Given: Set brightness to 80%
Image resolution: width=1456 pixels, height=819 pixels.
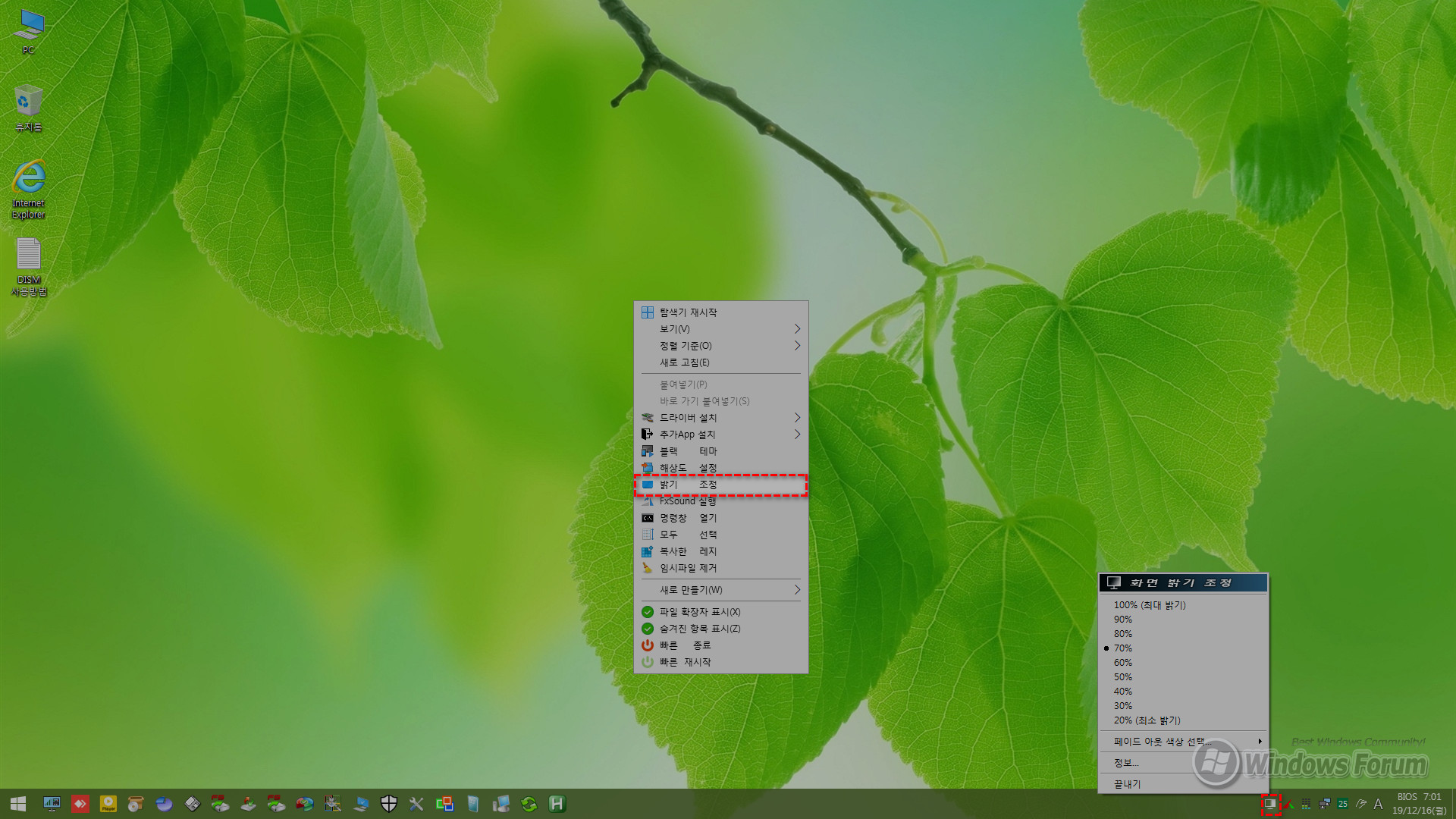Looking at the screenshot, I should [x=1183, y=634].
